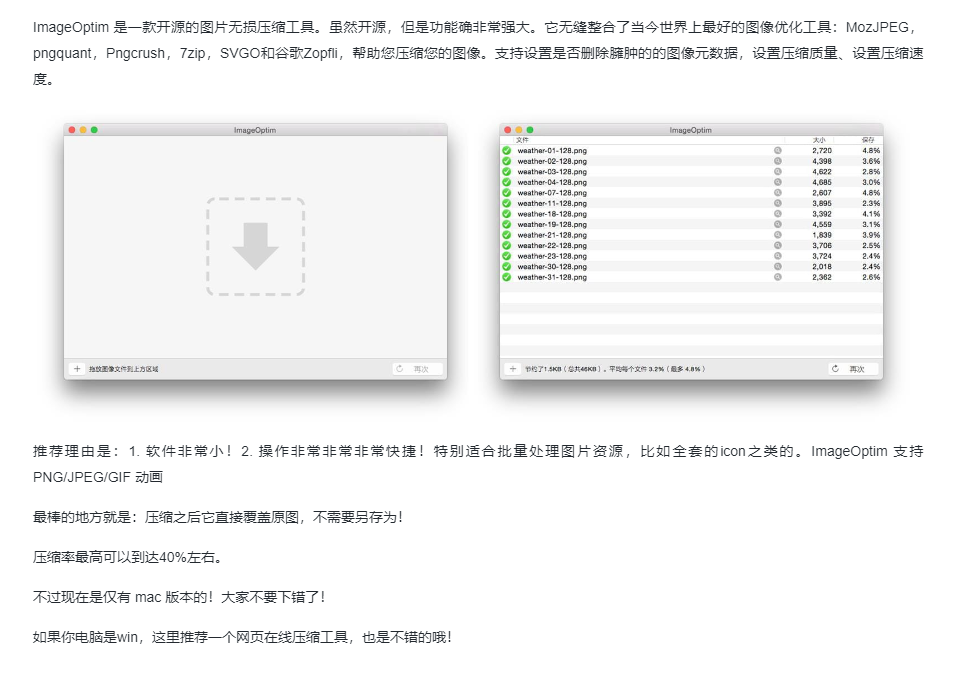Click the file name weather-22-128.png
This screenshot has width=969, height=673.
coord(552,245)
